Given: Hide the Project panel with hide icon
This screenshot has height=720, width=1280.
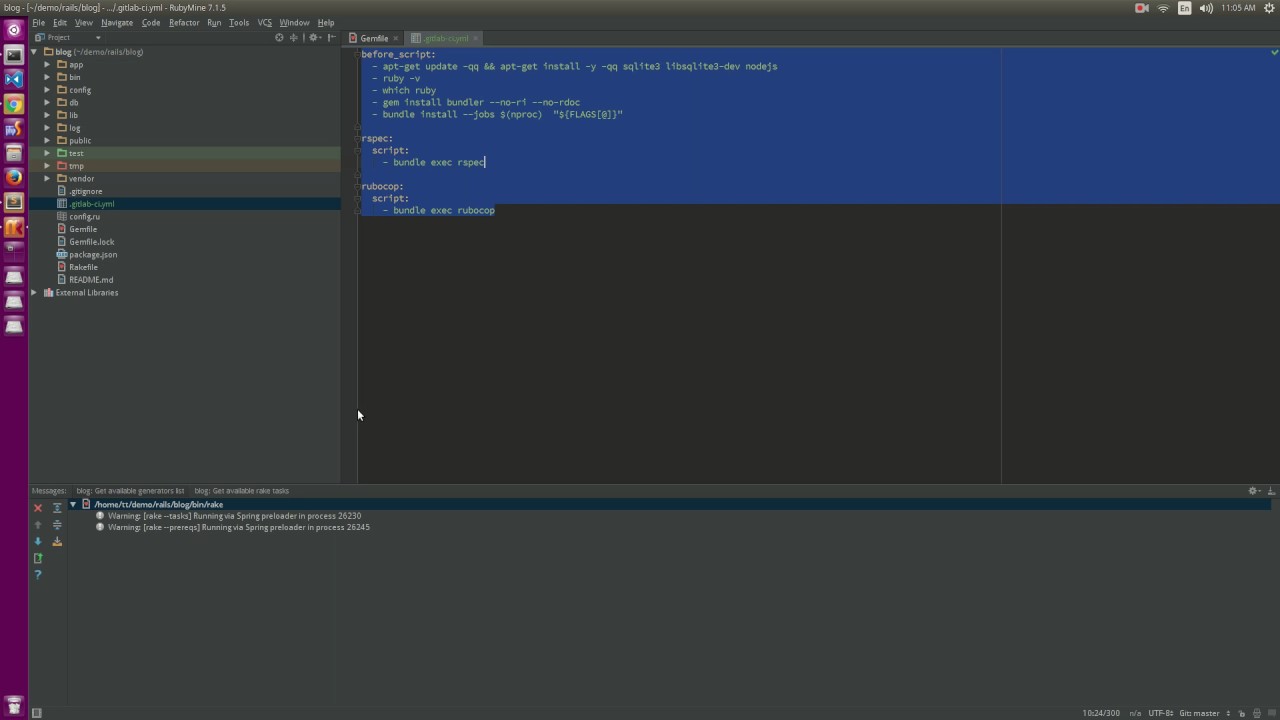Looking at the screenshot, I should (x=332, y=38).
